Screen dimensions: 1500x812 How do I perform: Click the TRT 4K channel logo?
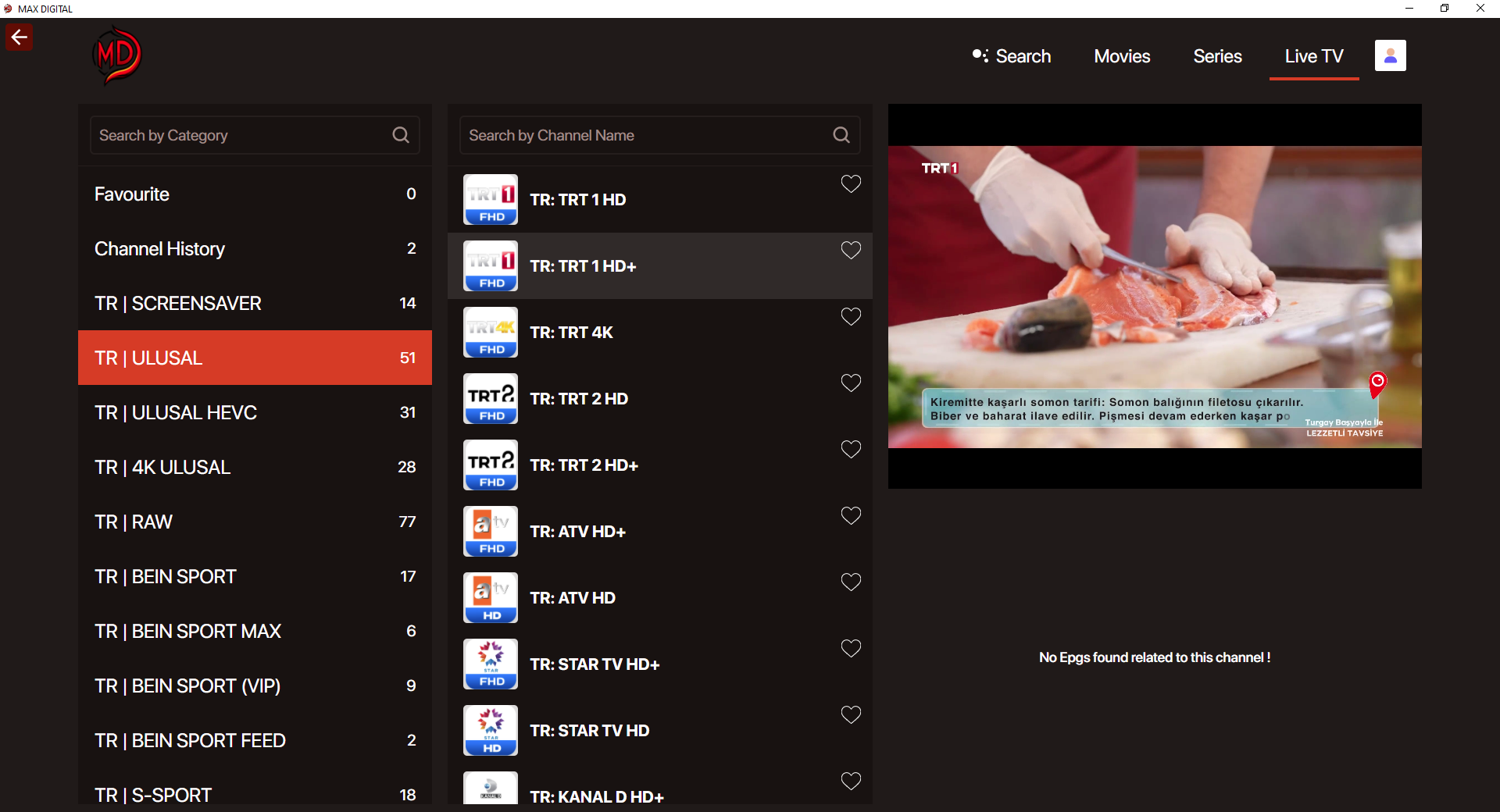pos(491,333)
